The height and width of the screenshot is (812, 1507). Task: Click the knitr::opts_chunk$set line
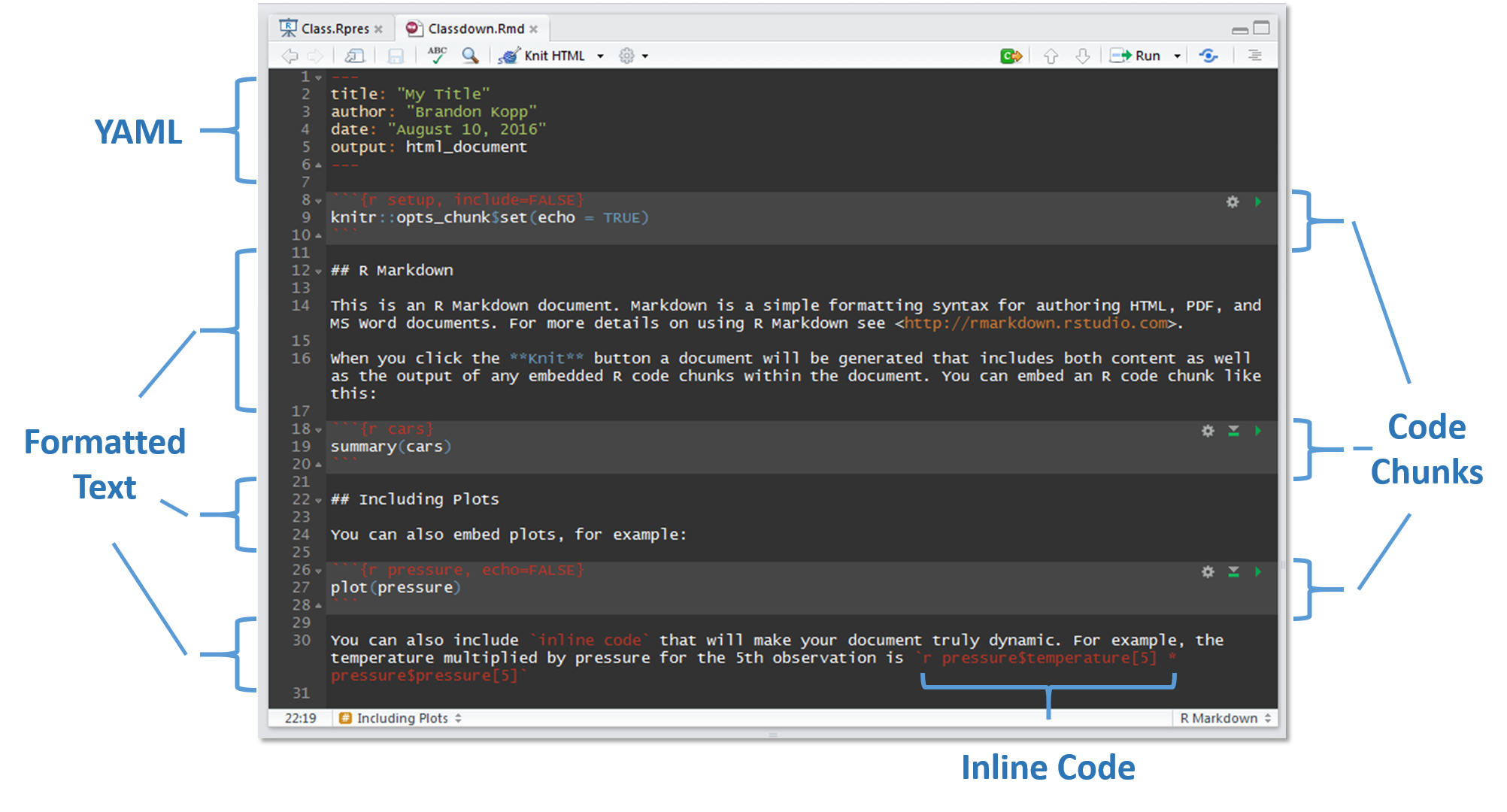[490, 217]
